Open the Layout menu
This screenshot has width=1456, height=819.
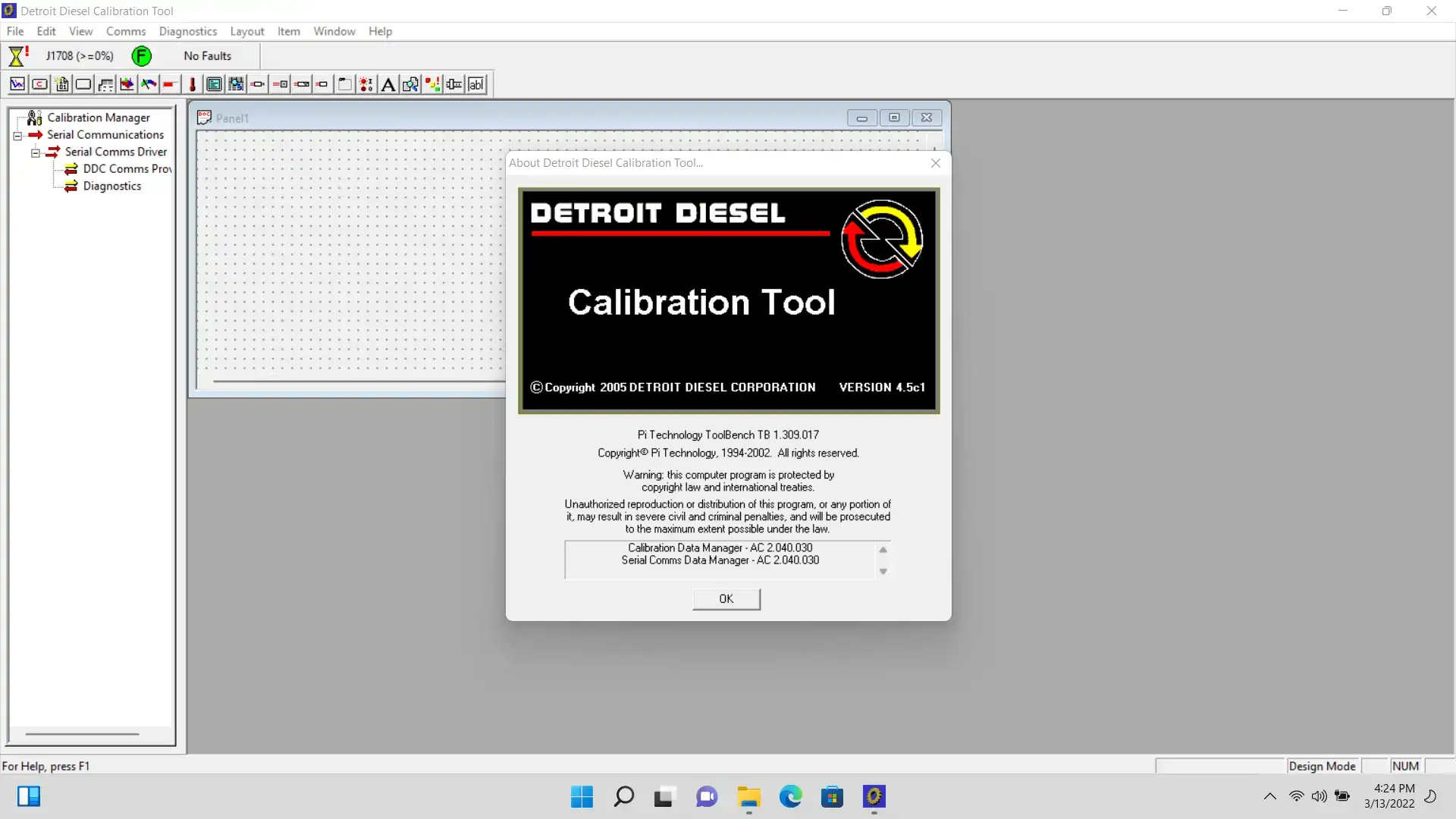[x=247, y=31]
